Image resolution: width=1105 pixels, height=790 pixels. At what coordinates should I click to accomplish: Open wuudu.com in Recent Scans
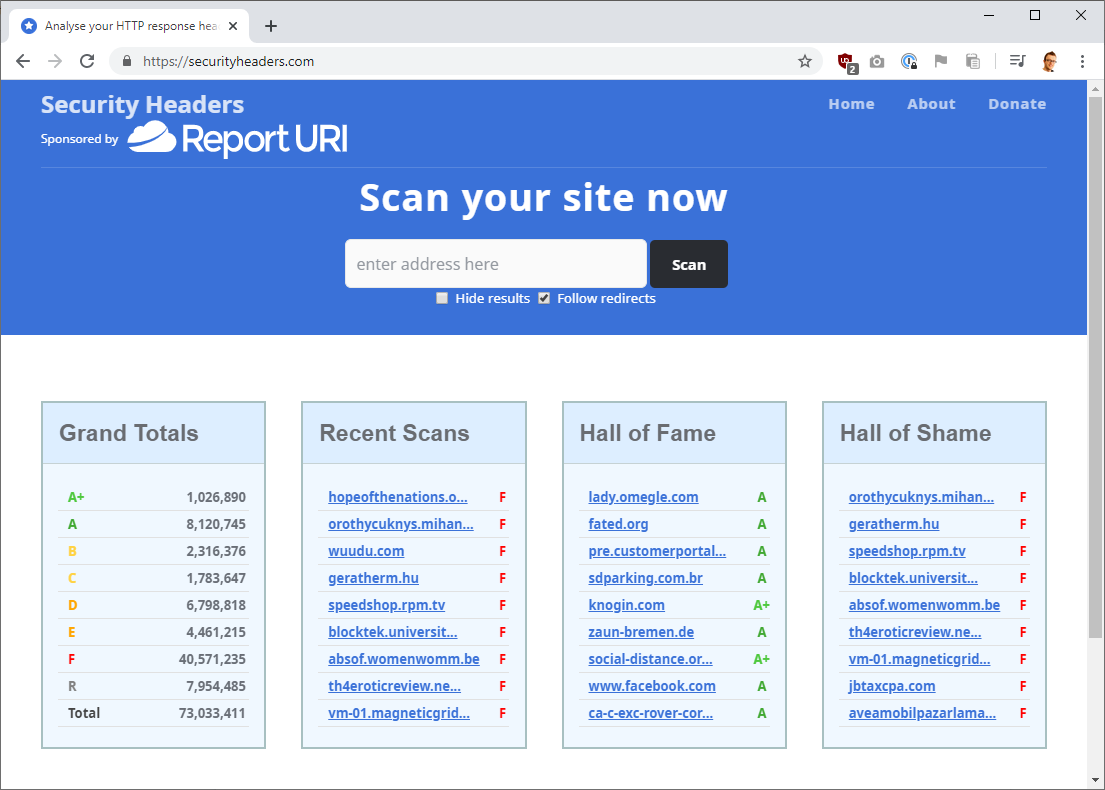pyautogui.click(x=366, y=551)
